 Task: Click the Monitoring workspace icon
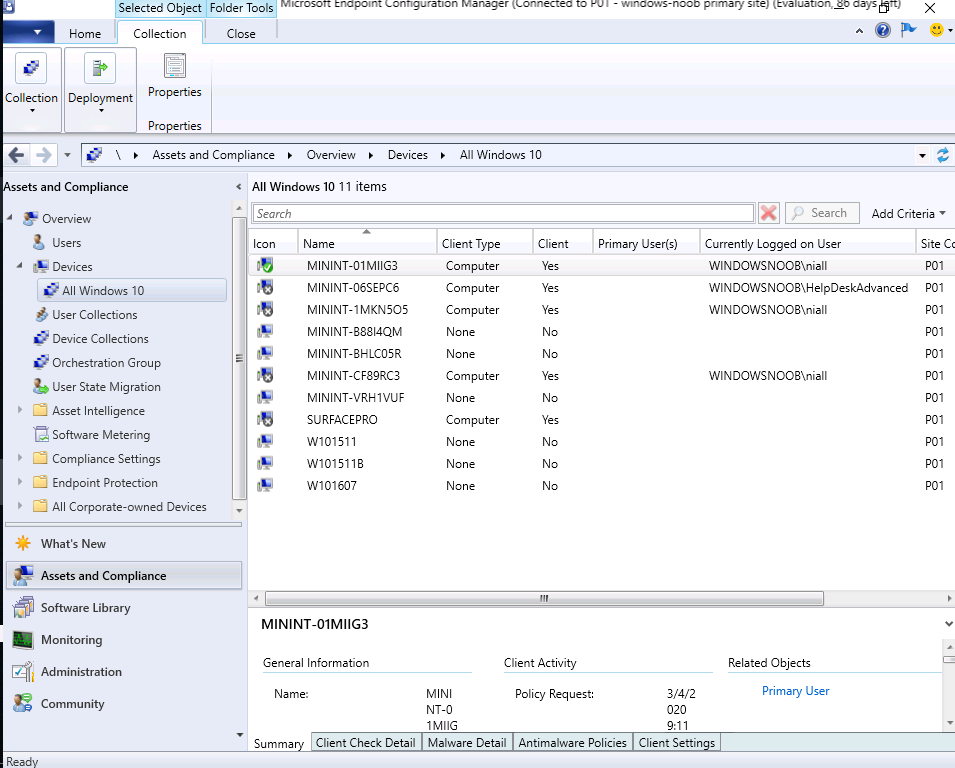pyautogui.click(x=23, y=639)
